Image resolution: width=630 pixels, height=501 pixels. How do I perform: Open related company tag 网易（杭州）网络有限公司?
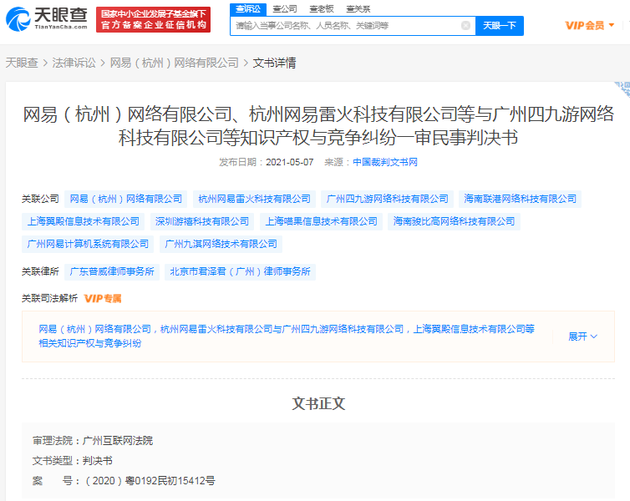[x=126, y=199]
